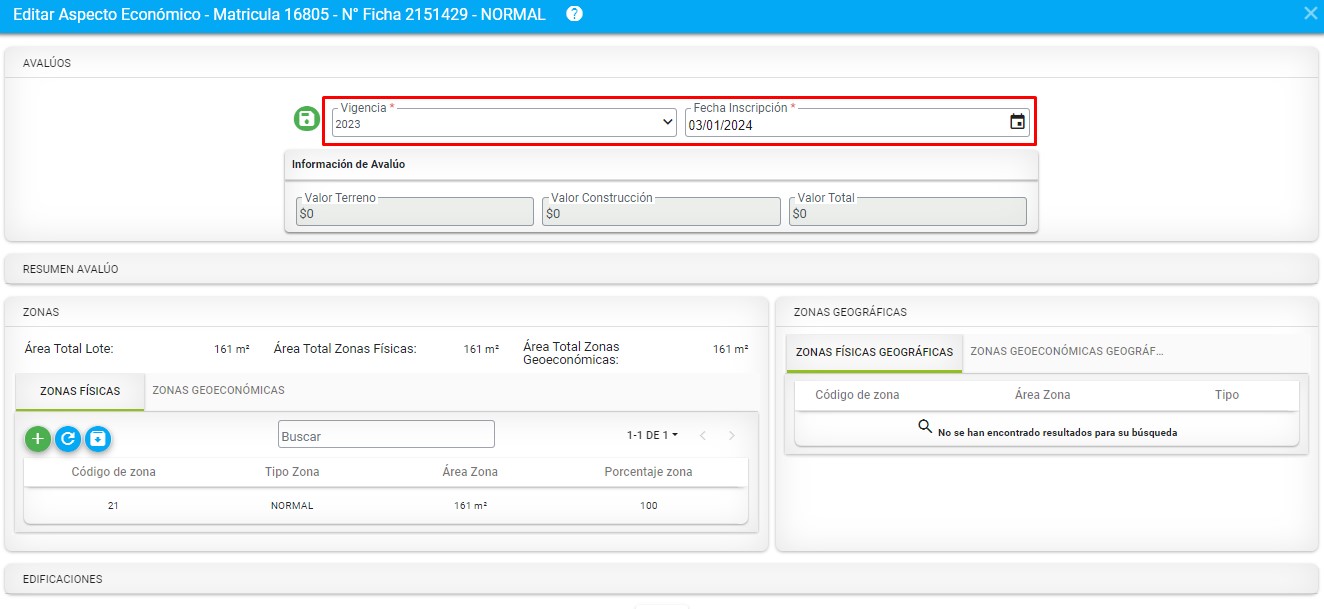Click the 161 m² cell in zone row 21
The image size is (1324, 609).
click(470, 506)
